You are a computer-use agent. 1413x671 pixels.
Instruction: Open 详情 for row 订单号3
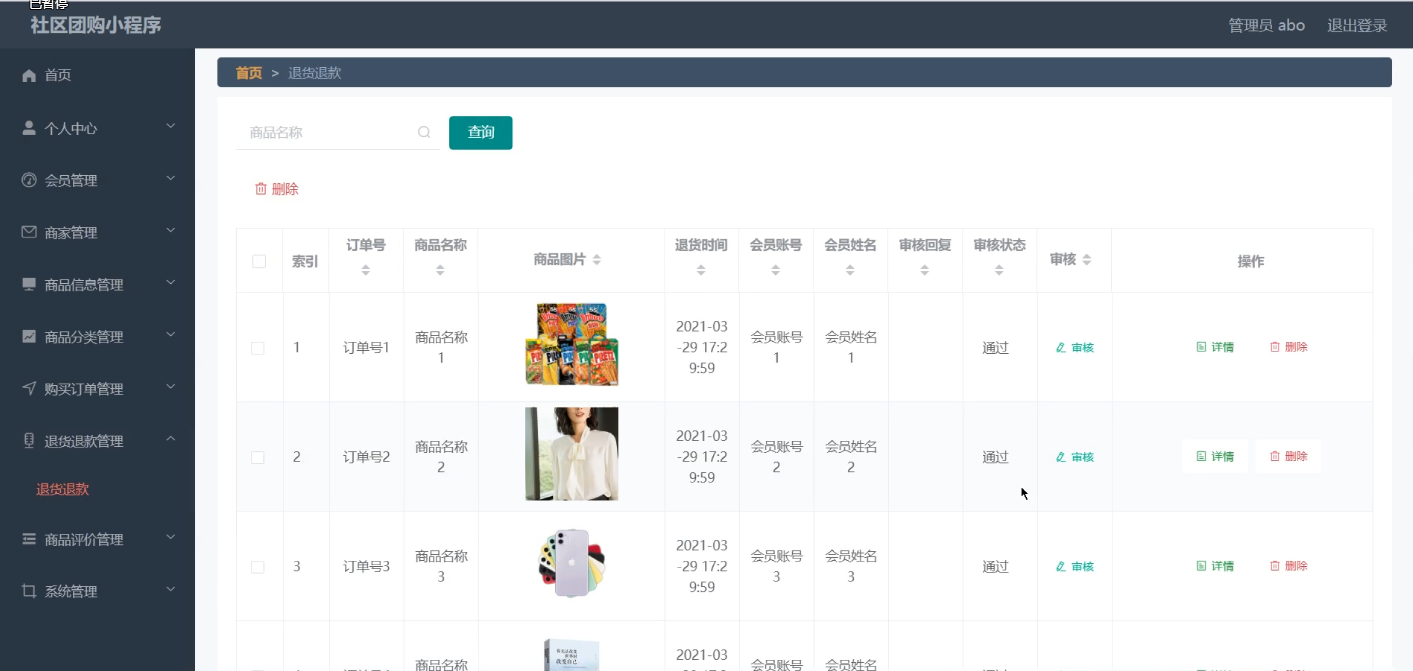tap(1215, 565)
